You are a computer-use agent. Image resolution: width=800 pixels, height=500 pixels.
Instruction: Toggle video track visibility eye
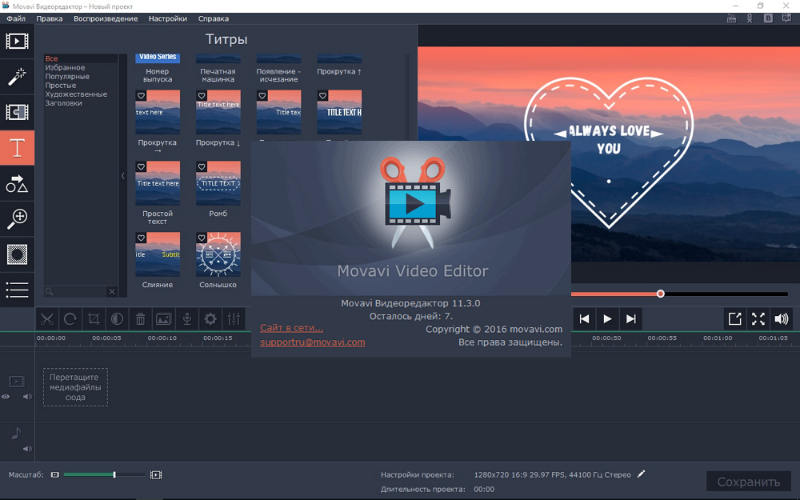pyautogui.click(x=6, y=396)
